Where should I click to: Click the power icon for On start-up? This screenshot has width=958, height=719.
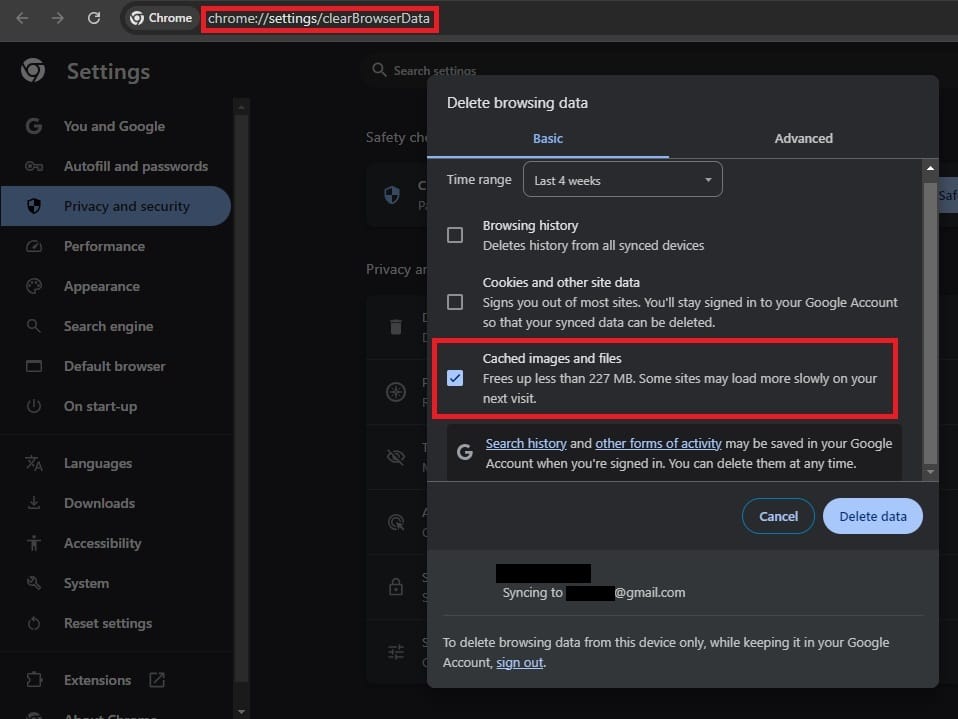(x=34, y=406)
